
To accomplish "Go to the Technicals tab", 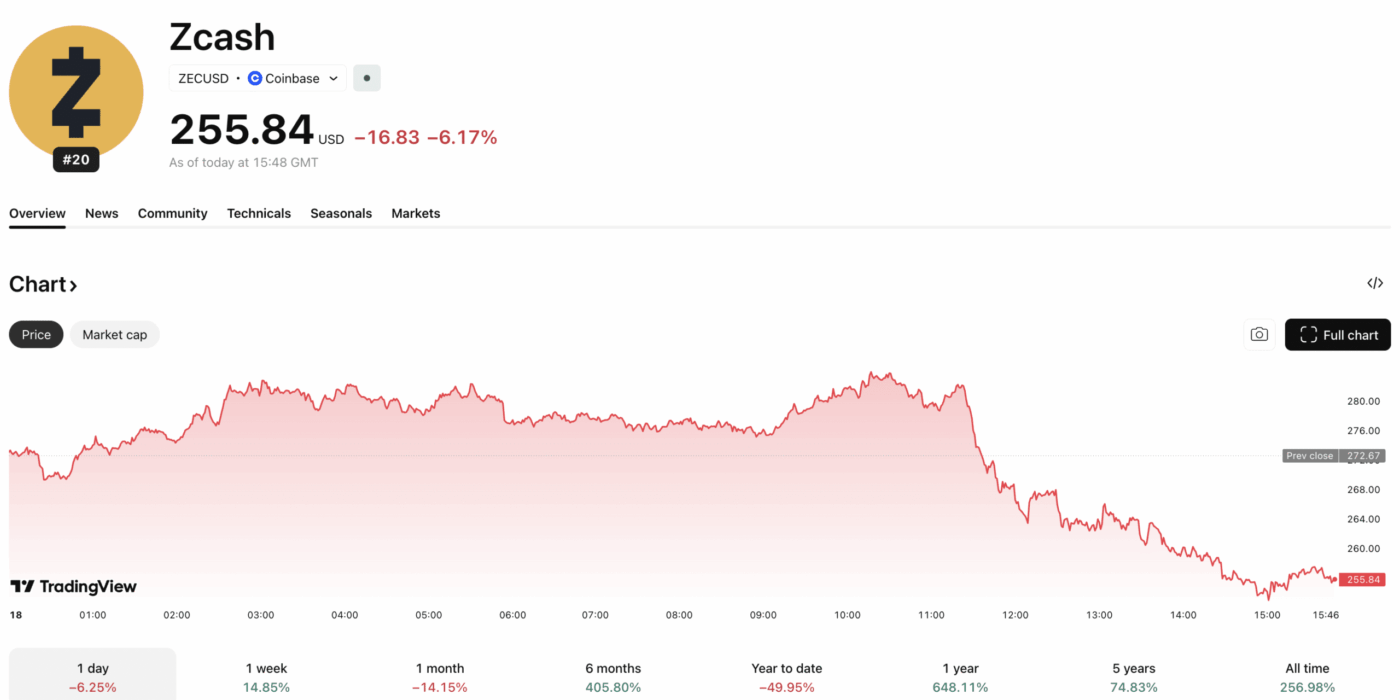I will 259,213.
